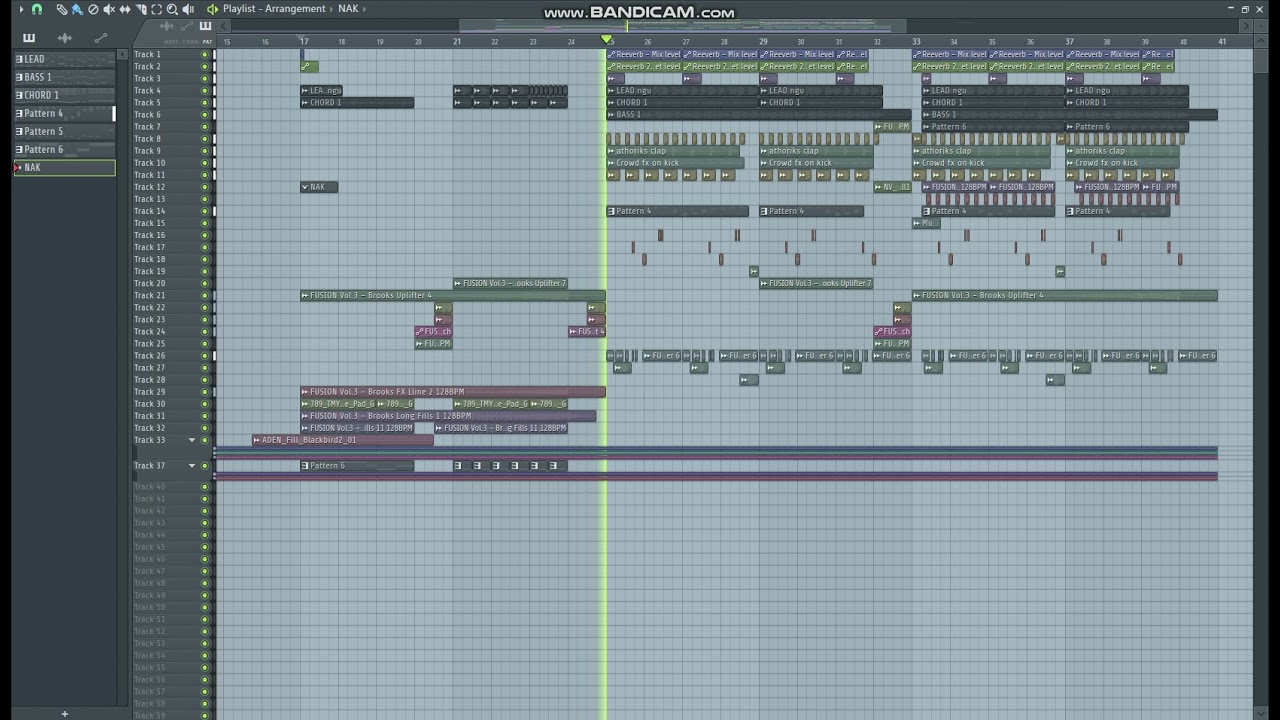Select the FUSION Brooks Long Fills 1 128BPM clip
This screenshot has height=720, width=1280.
[x=448, y=416]
